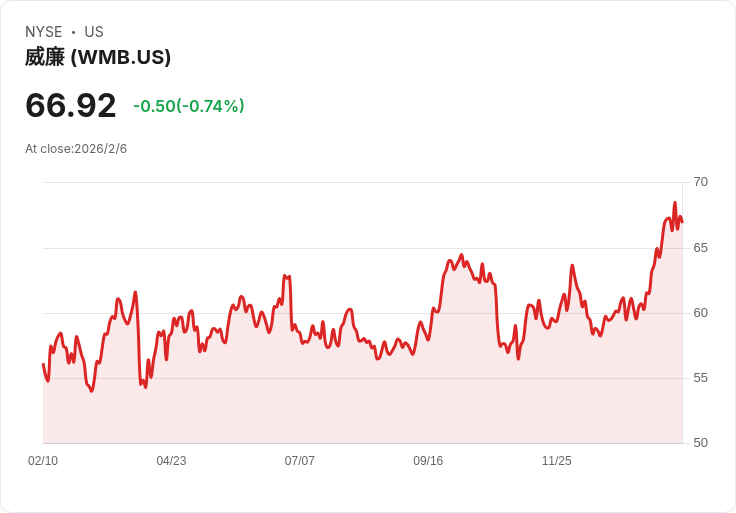This screenshot has width=736, height=513.
Task: Click the 65 y-axis price label
Action: tap(700, 247)
